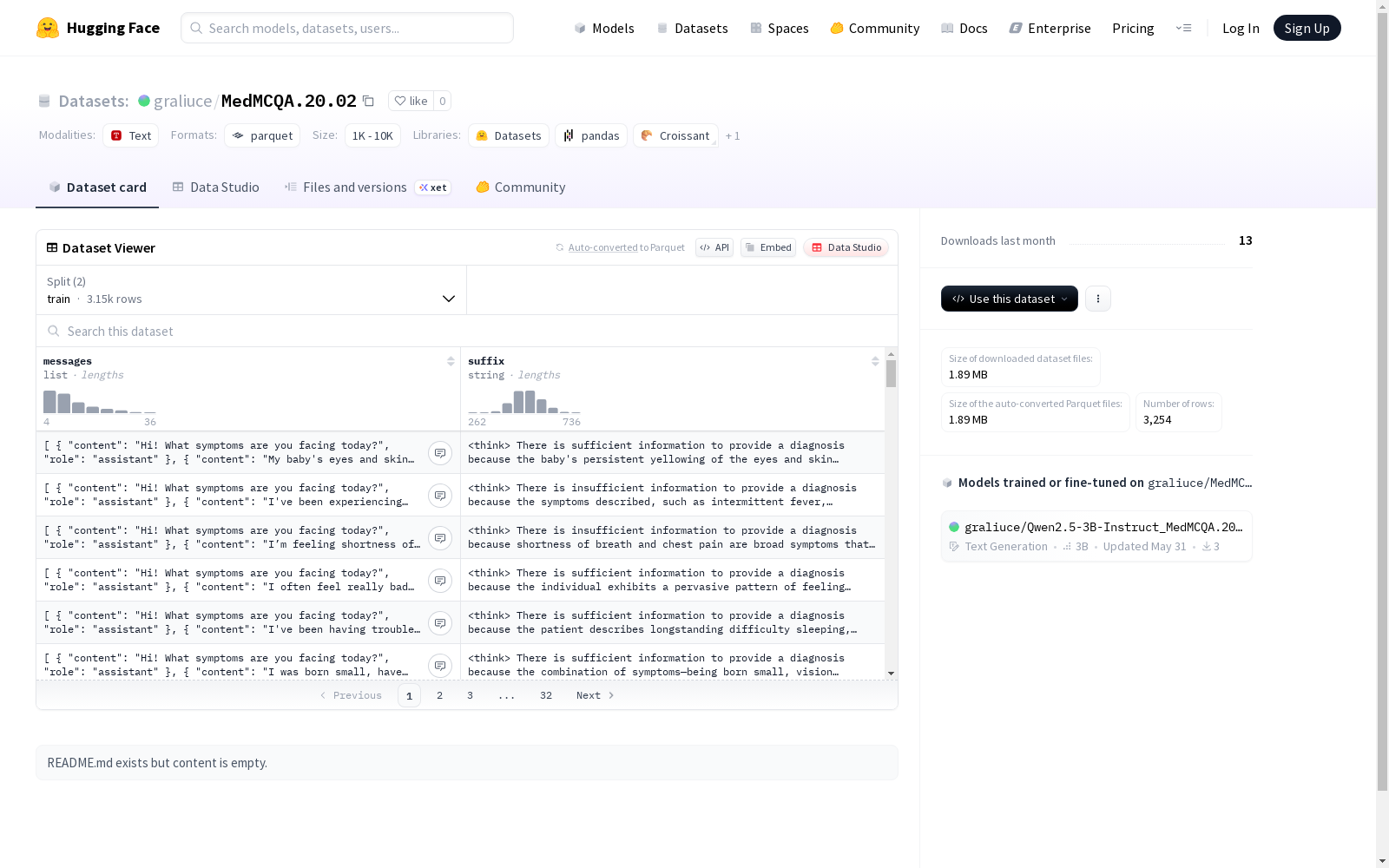The width and height of the screenshot is (1389, 868).
Task: Click the graliuce author avatar dot
Action: (x=144, y=101)
